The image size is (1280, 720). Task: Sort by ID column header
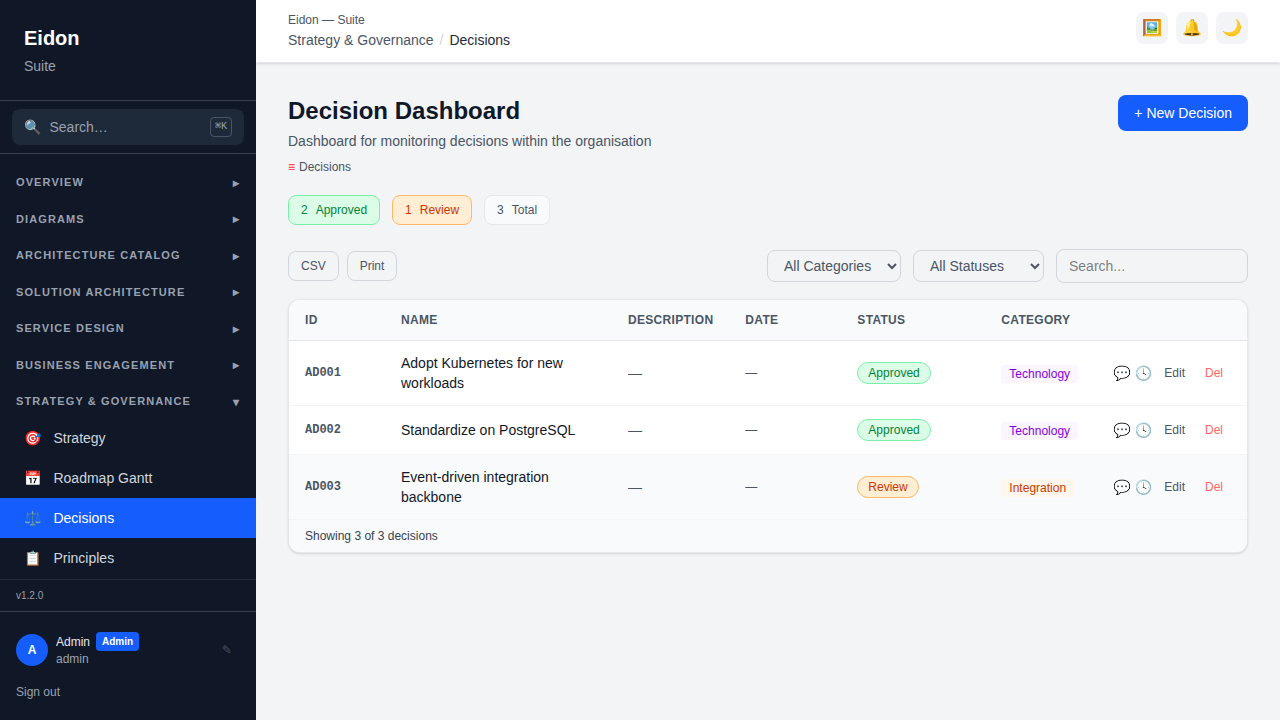click(x=311, y=320)
